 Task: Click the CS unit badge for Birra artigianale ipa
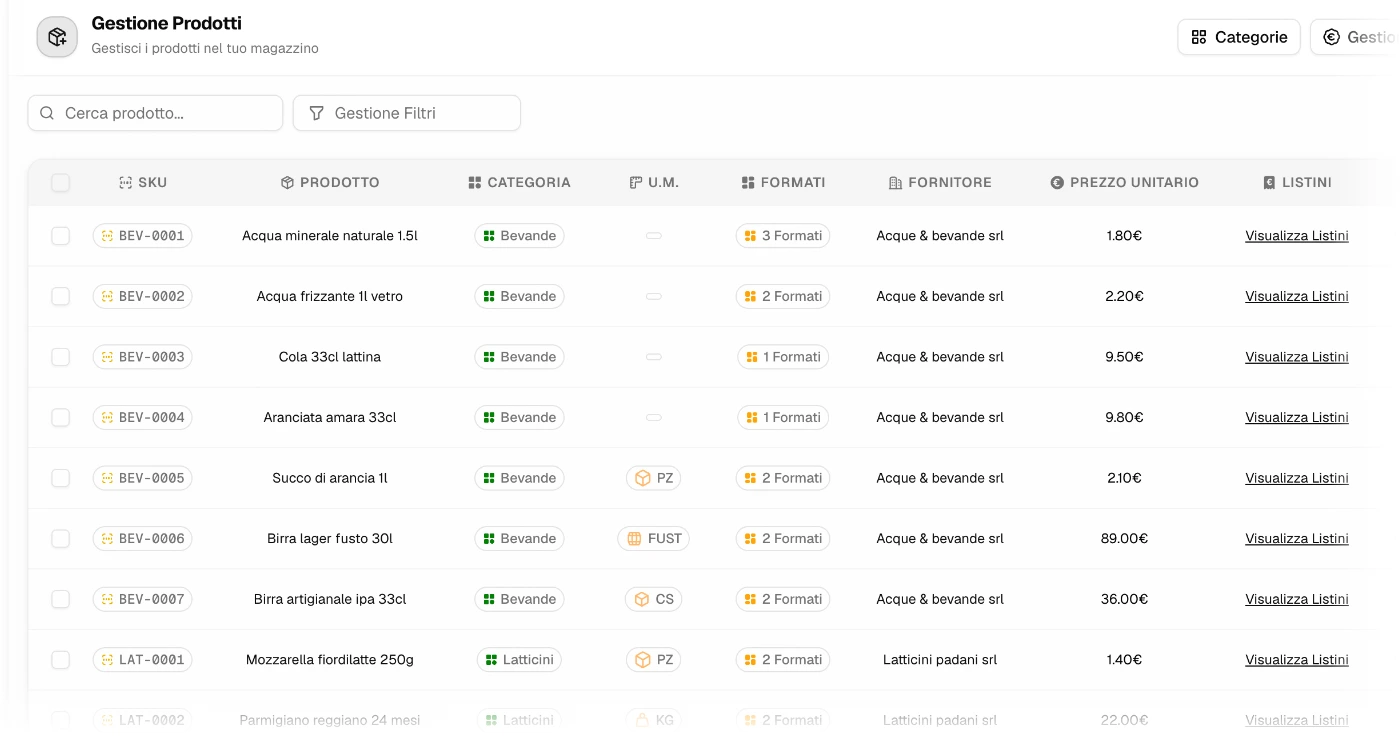pos(654,599)
